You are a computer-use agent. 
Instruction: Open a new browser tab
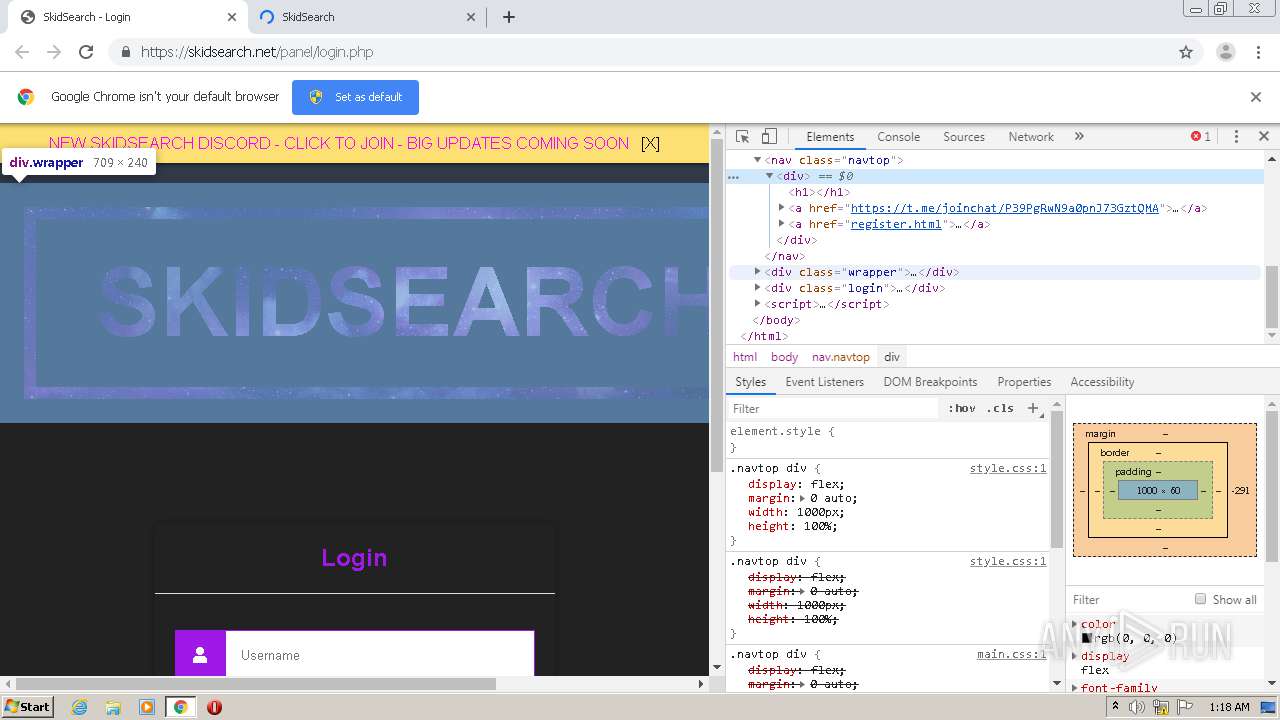coord(508,17)
